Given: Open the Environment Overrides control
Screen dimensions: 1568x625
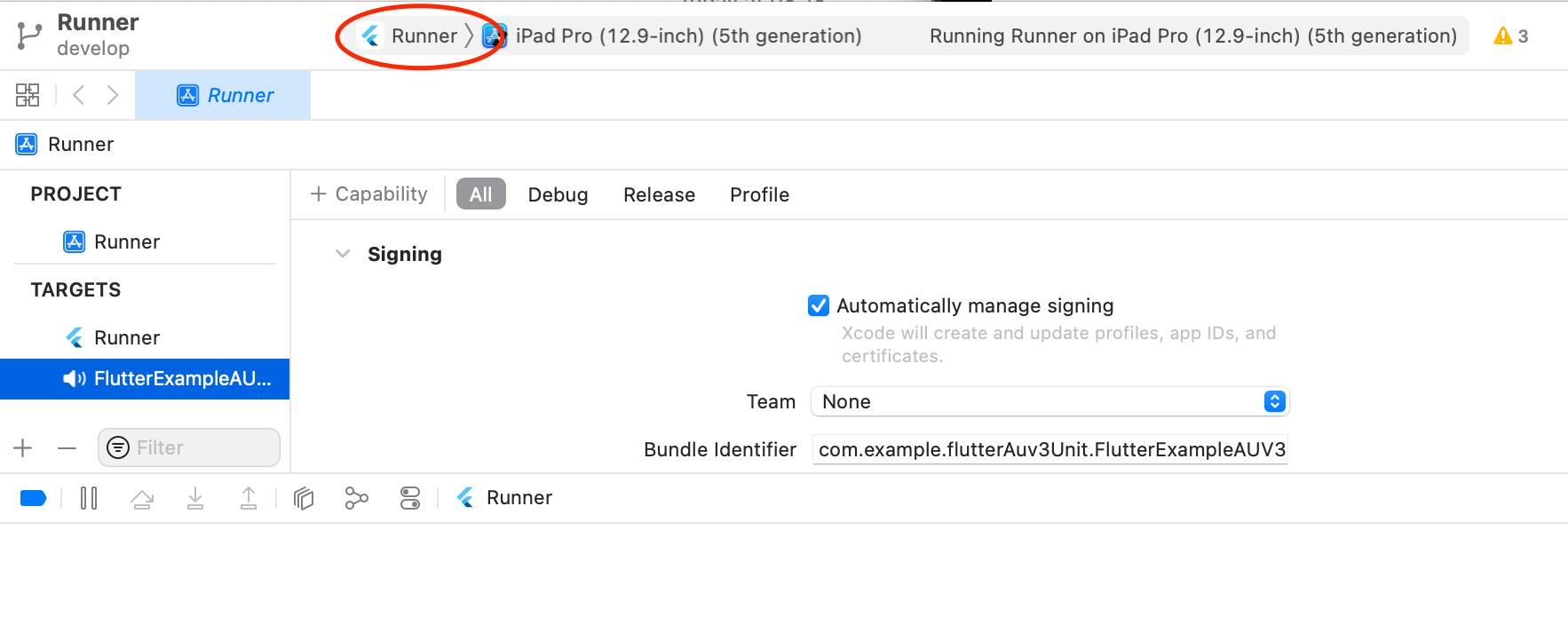Looking at the screenshot, I should coord(410,498).
